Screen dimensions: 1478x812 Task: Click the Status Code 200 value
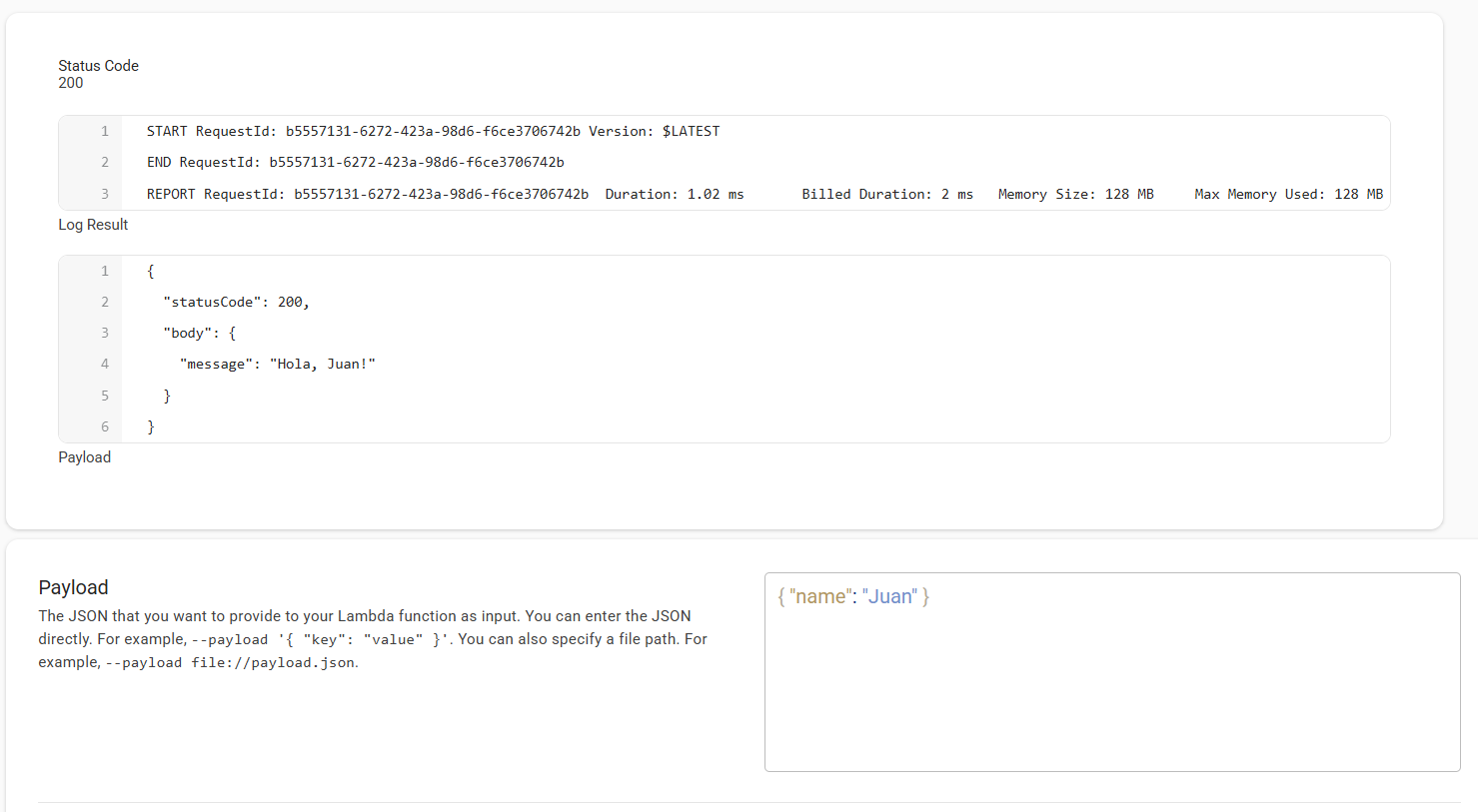pyautogui.click(x=70, y=83)
